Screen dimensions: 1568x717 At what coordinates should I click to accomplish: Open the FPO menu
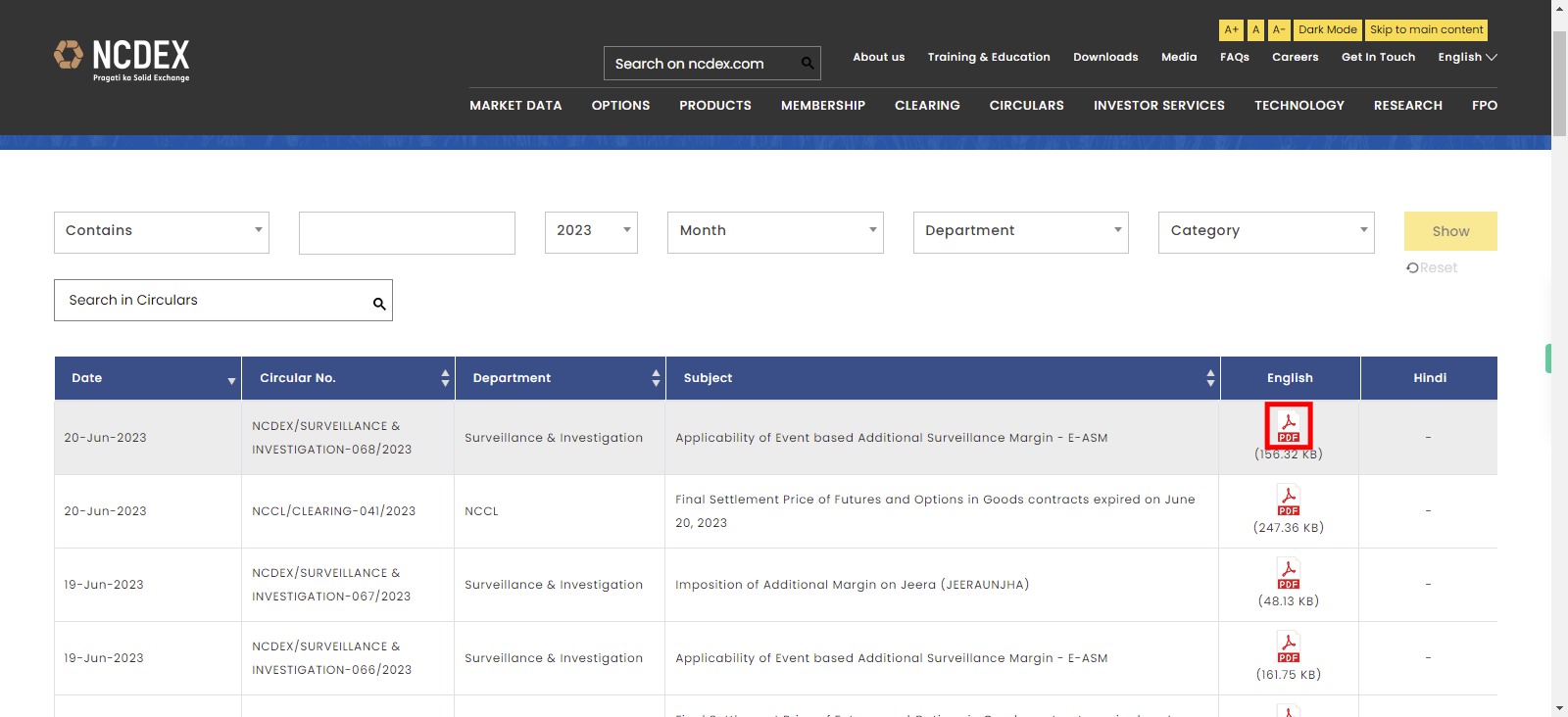pos(1485,106)
